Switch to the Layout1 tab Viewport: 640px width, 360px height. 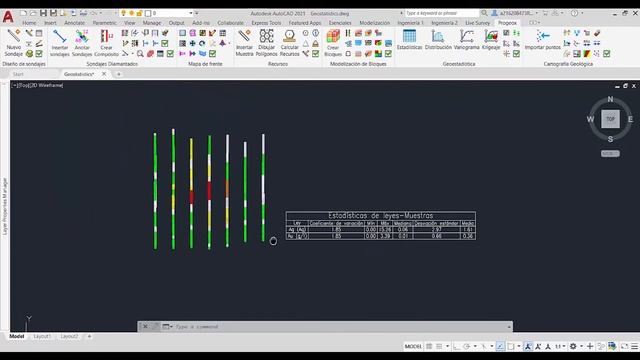(x=42, y=336)
